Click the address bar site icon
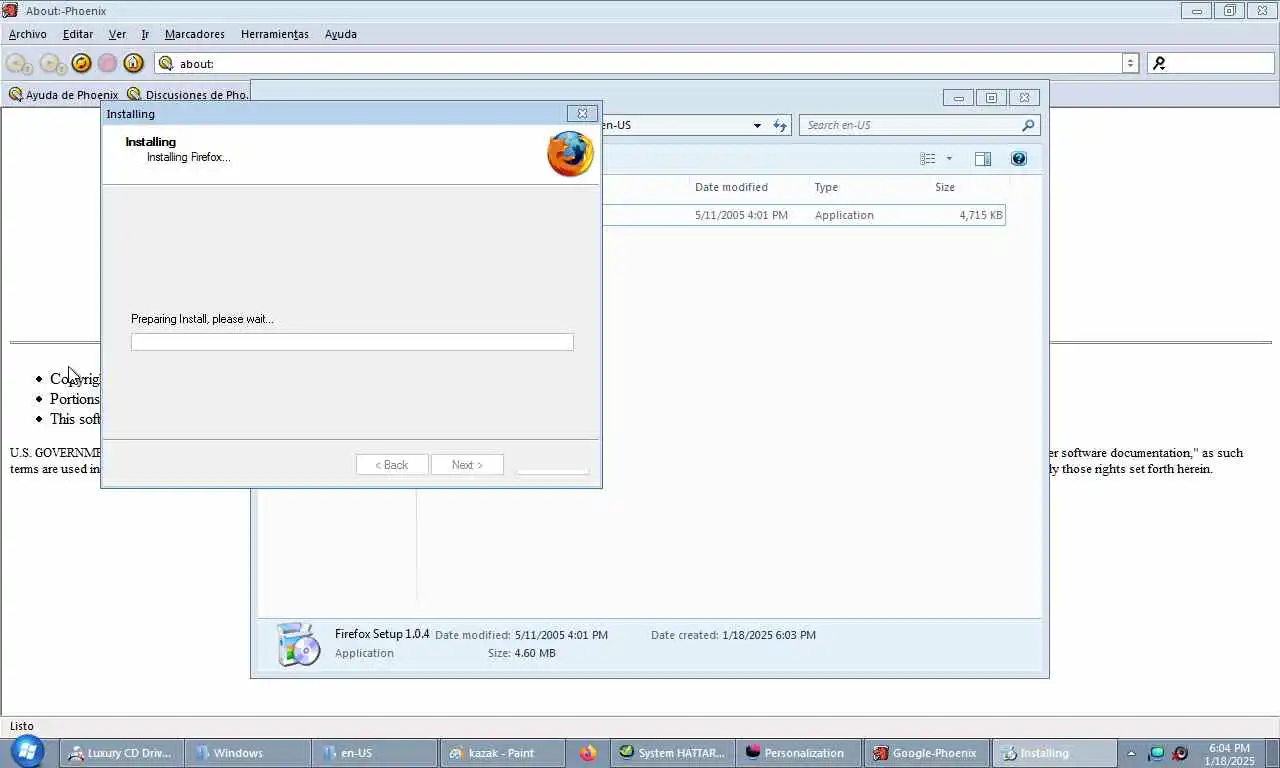The height and width of the screenshot is (768, 1280). tap(166, 63)
